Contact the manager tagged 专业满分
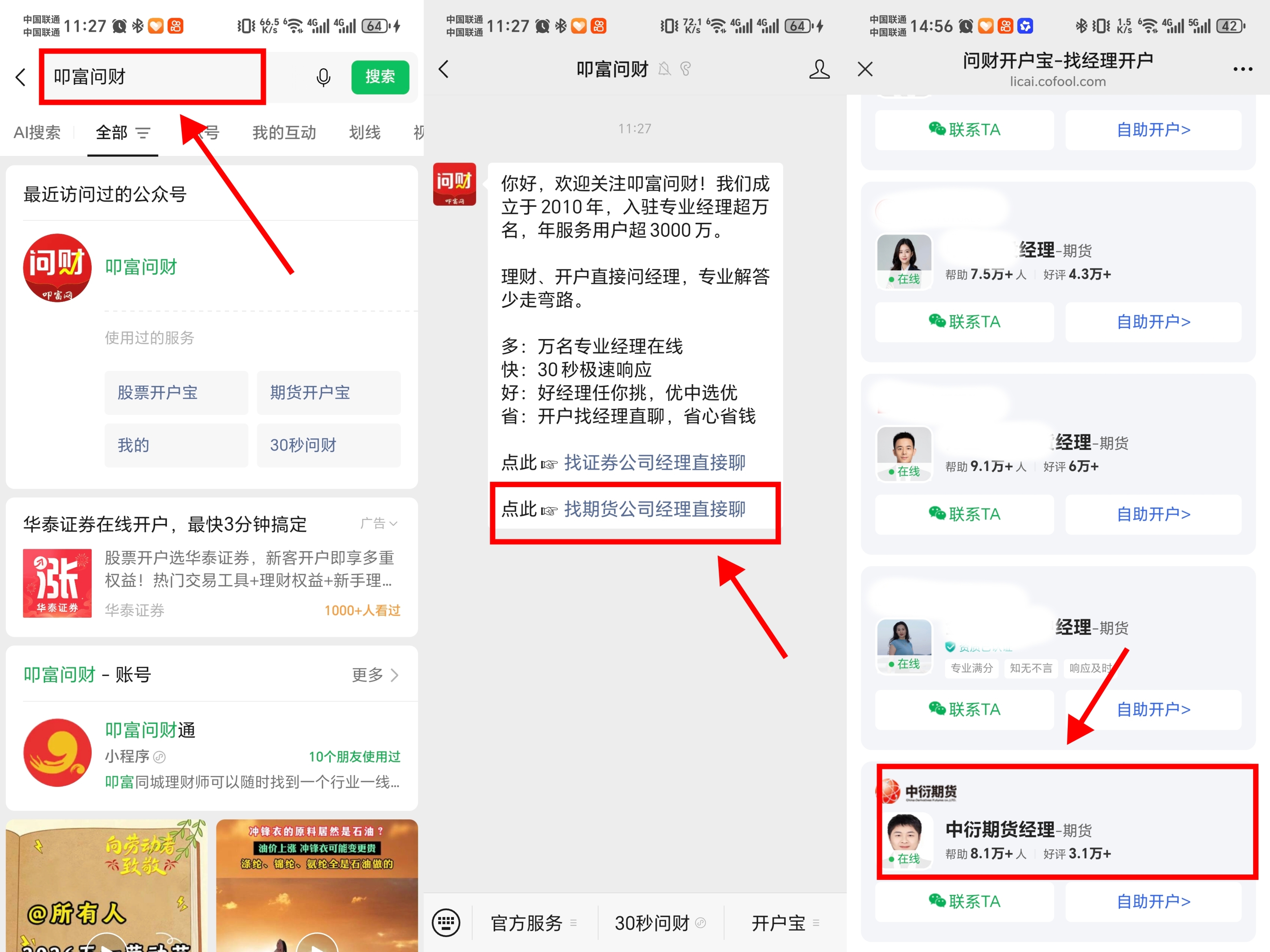The image size is (1270, 952). pos(965,710)
